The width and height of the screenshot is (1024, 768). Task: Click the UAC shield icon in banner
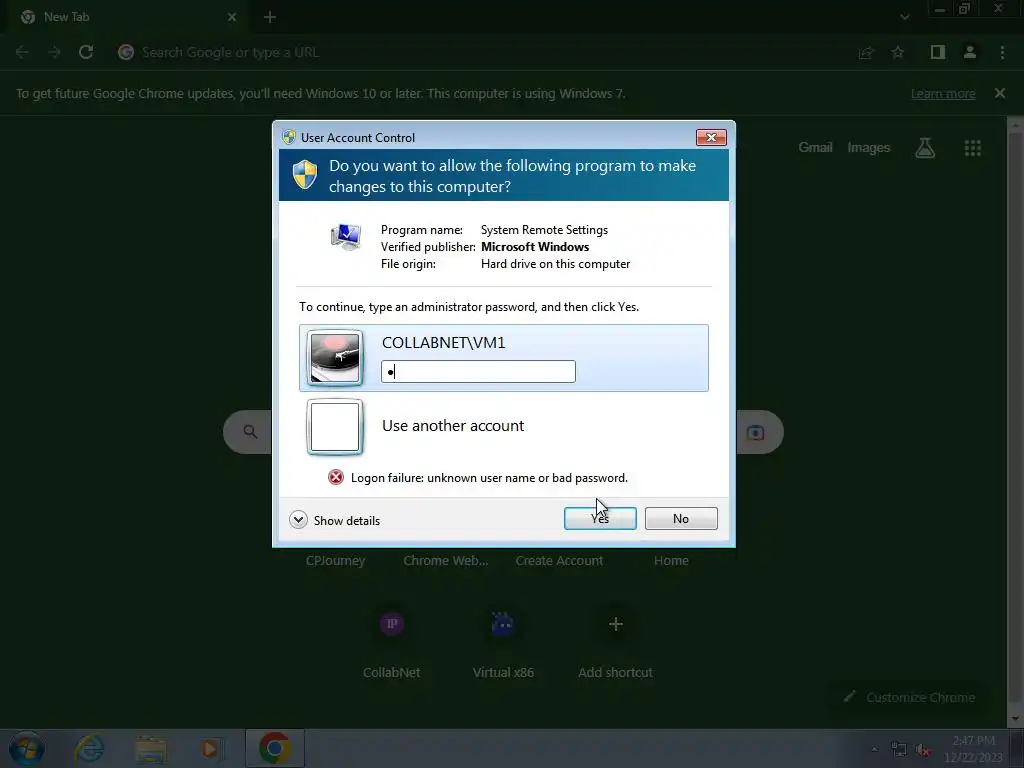(304, 174)
